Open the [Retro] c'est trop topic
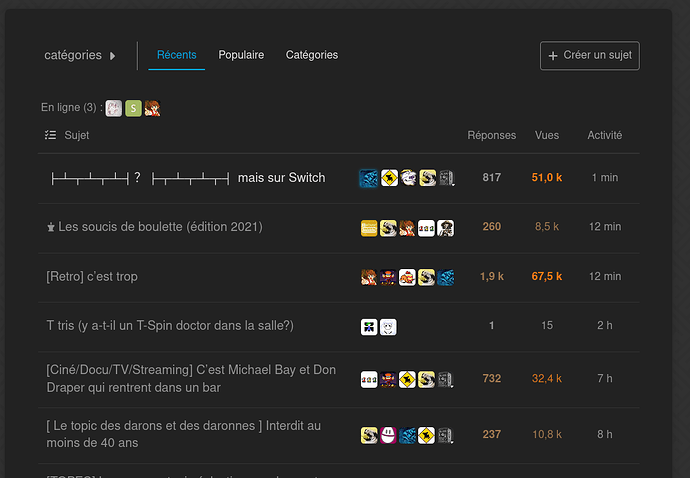 (x=98, y=277)
